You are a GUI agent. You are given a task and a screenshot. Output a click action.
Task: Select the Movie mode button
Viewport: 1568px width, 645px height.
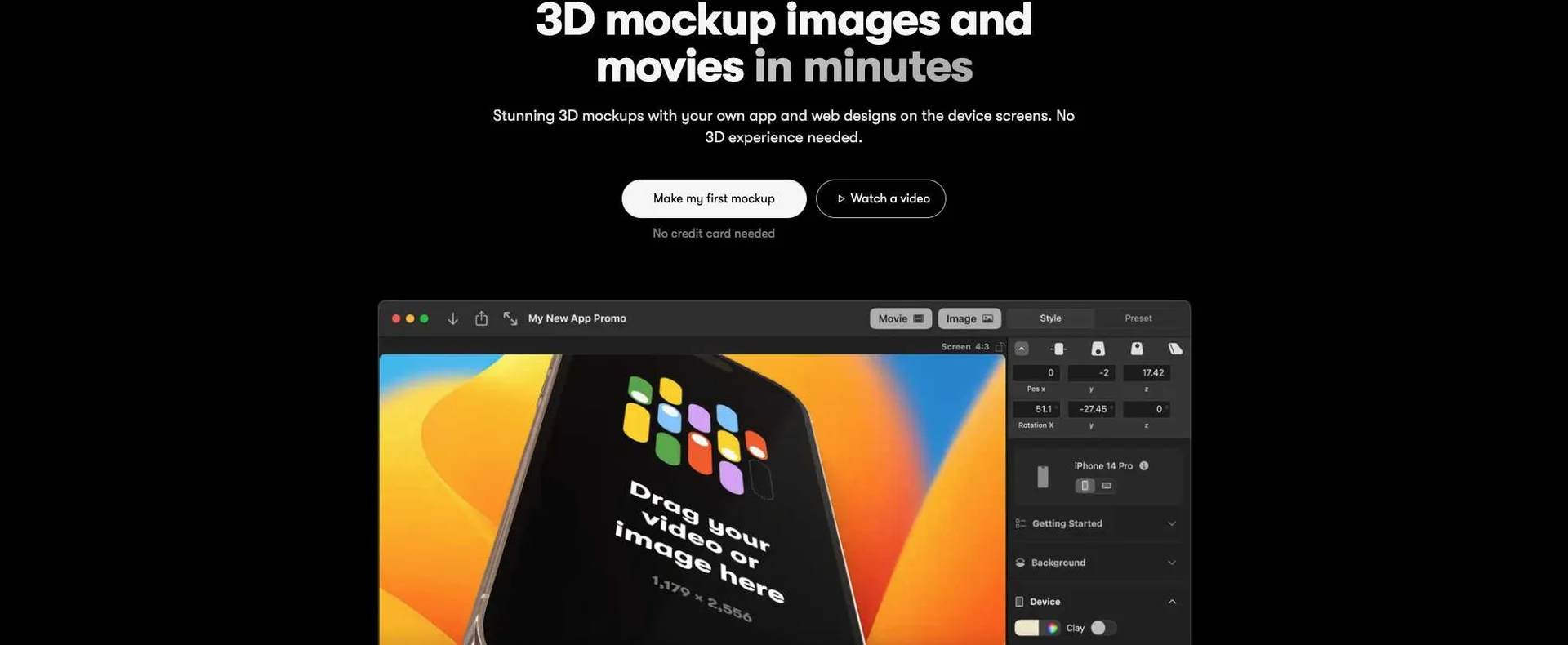(x=901, y=318)
